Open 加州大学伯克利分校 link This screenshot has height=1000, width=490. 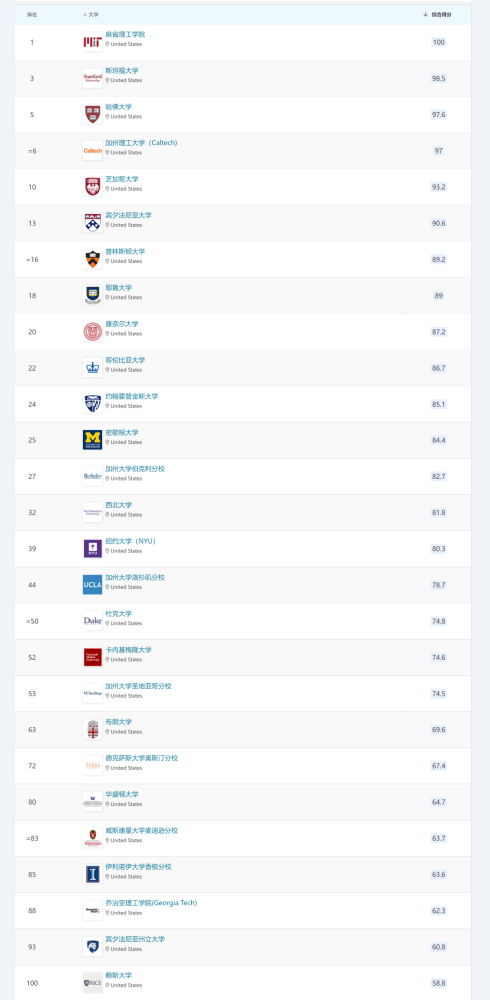coord(135,469)
